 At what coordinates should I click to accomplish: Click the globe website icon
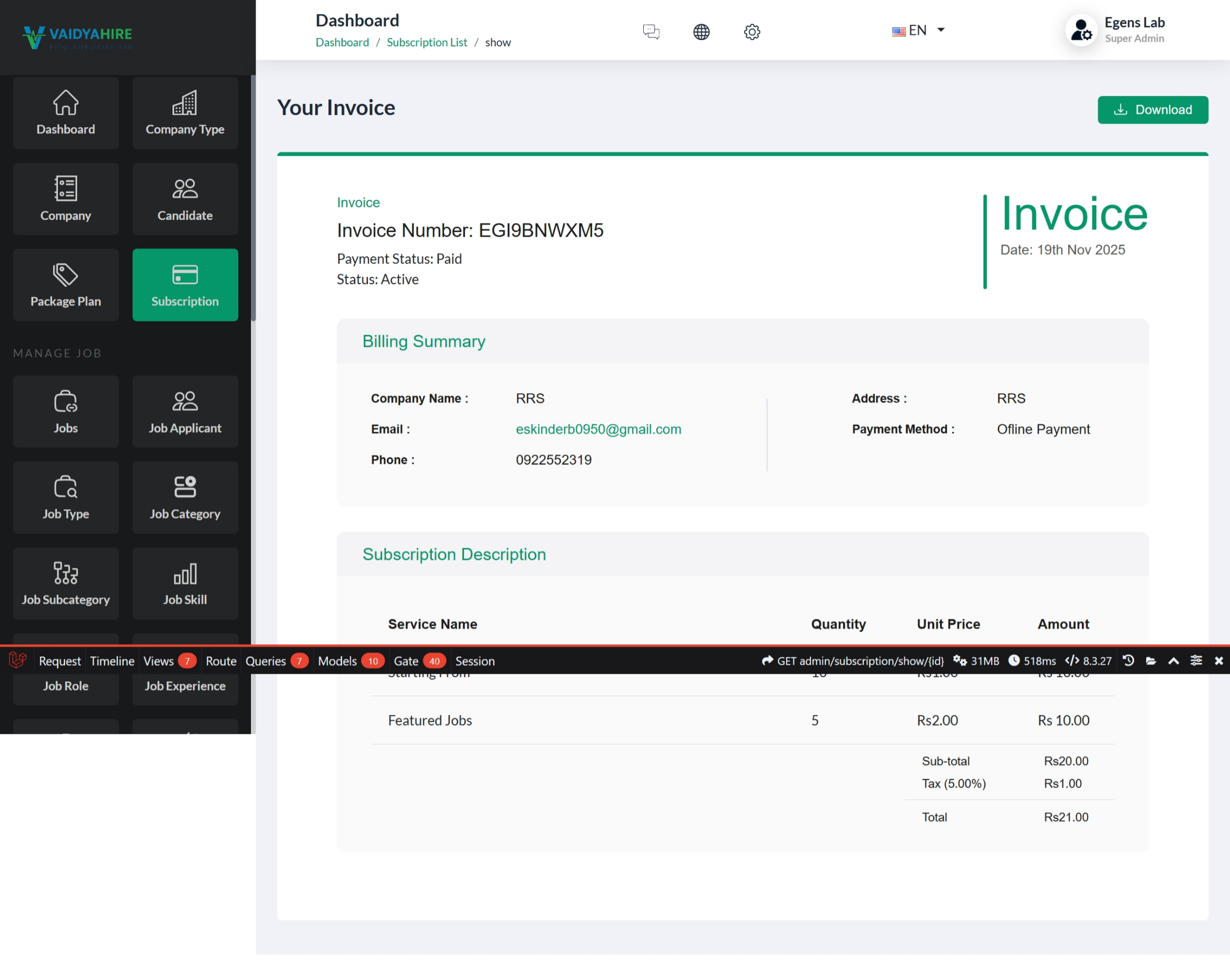[701, 32]
